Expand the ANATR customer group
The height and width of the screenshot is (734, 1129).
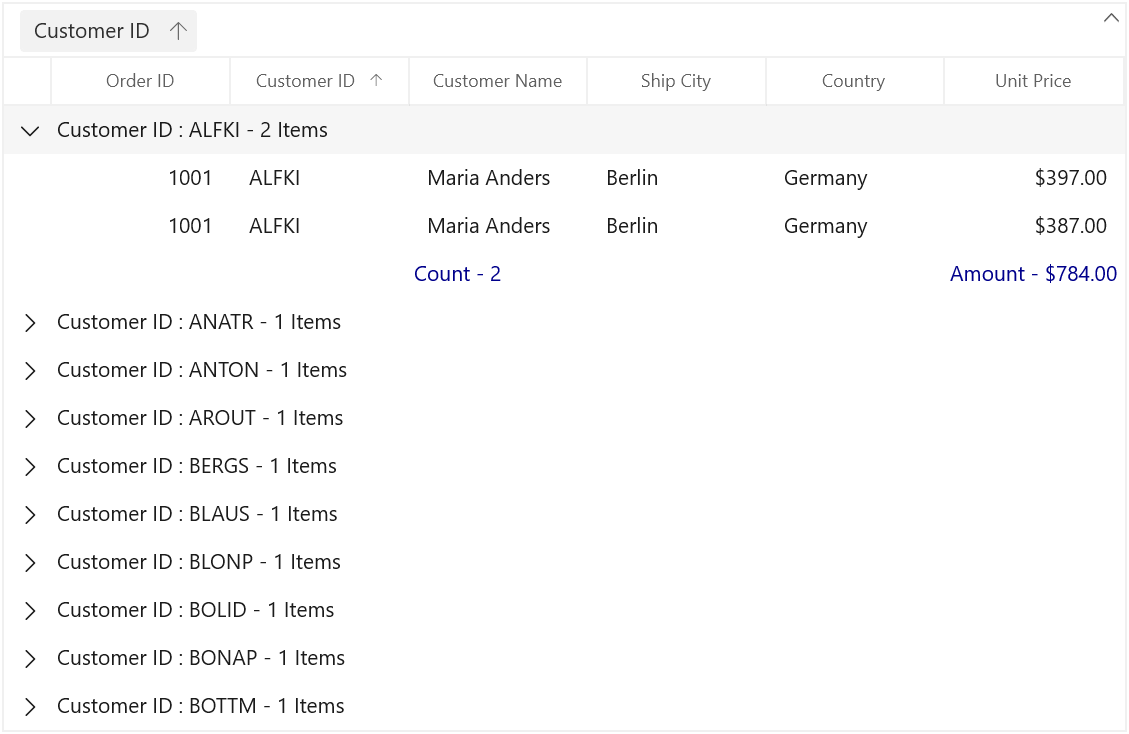point(30,323)
